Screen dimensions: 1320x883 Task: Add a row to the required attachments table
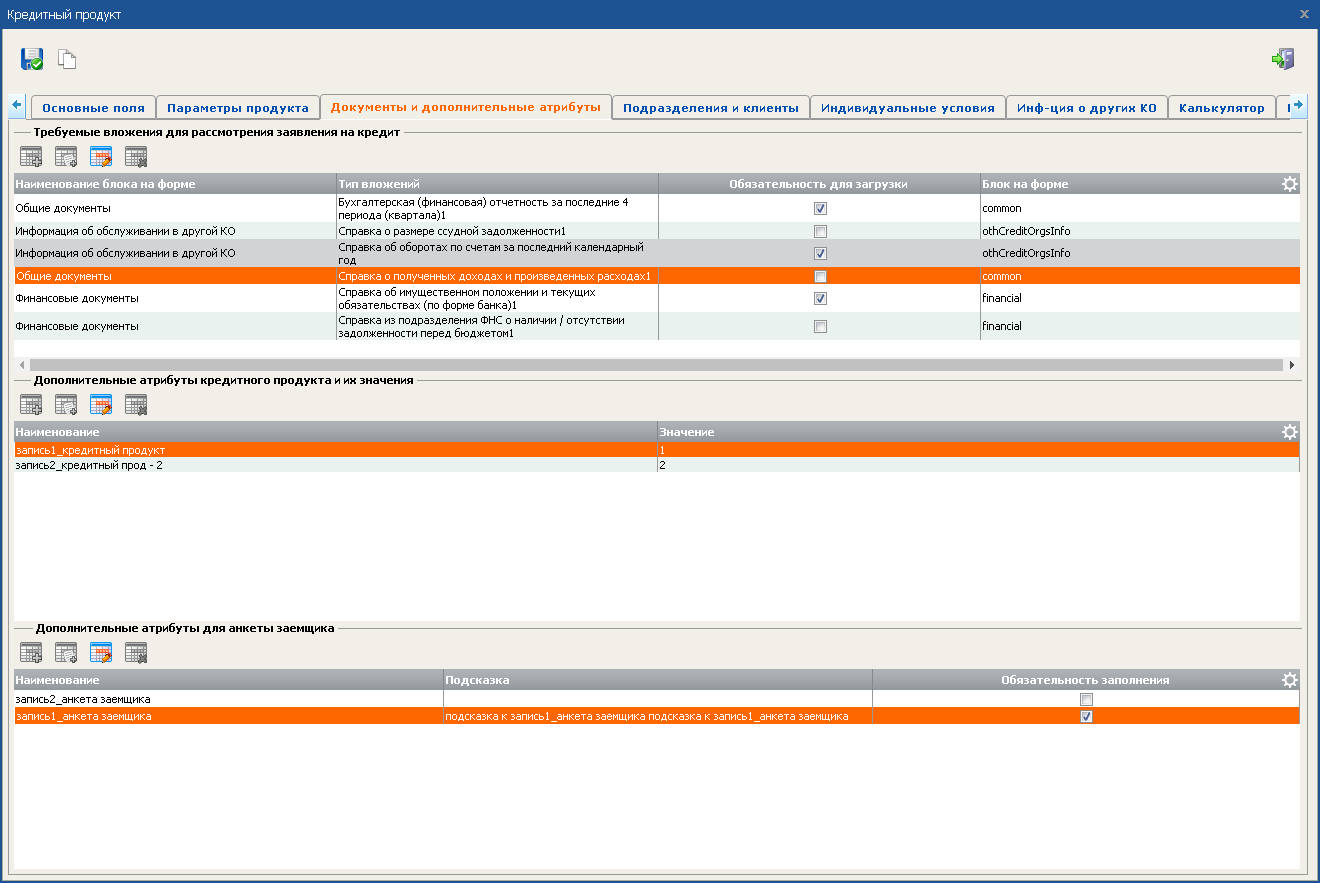click(31, 156)
